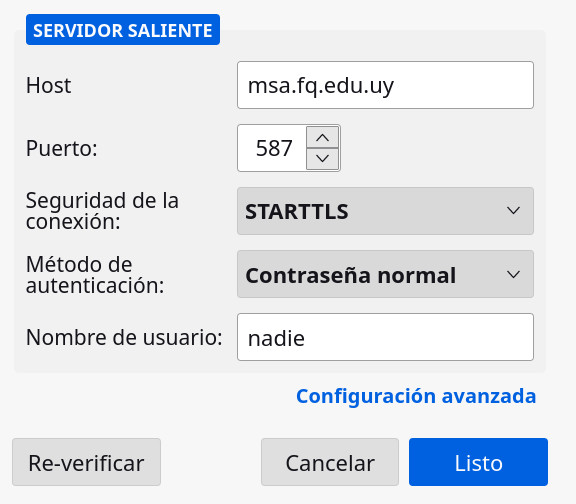Confirm settings with the Listo button
The width and height of the screenshot is (576, 504).
(x=478, y=462)
